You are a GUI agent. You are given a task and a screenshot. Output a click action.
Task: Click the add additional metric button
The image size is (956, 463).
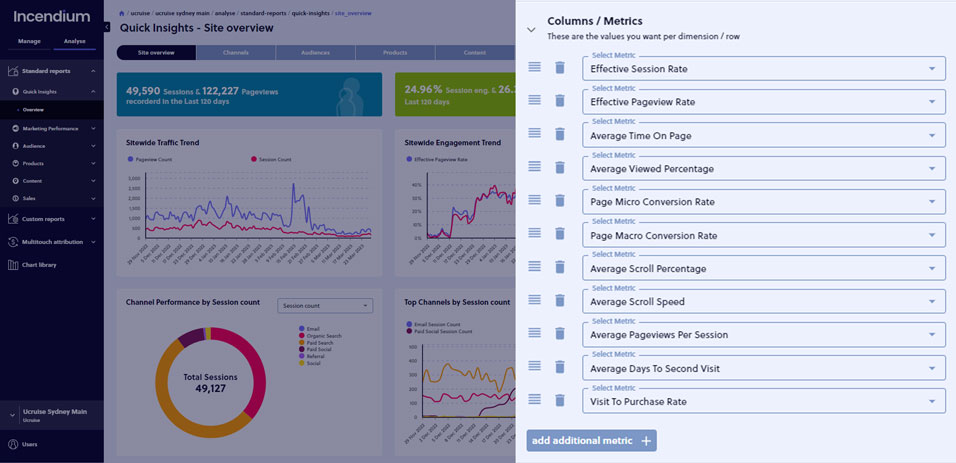pos(591,440)
